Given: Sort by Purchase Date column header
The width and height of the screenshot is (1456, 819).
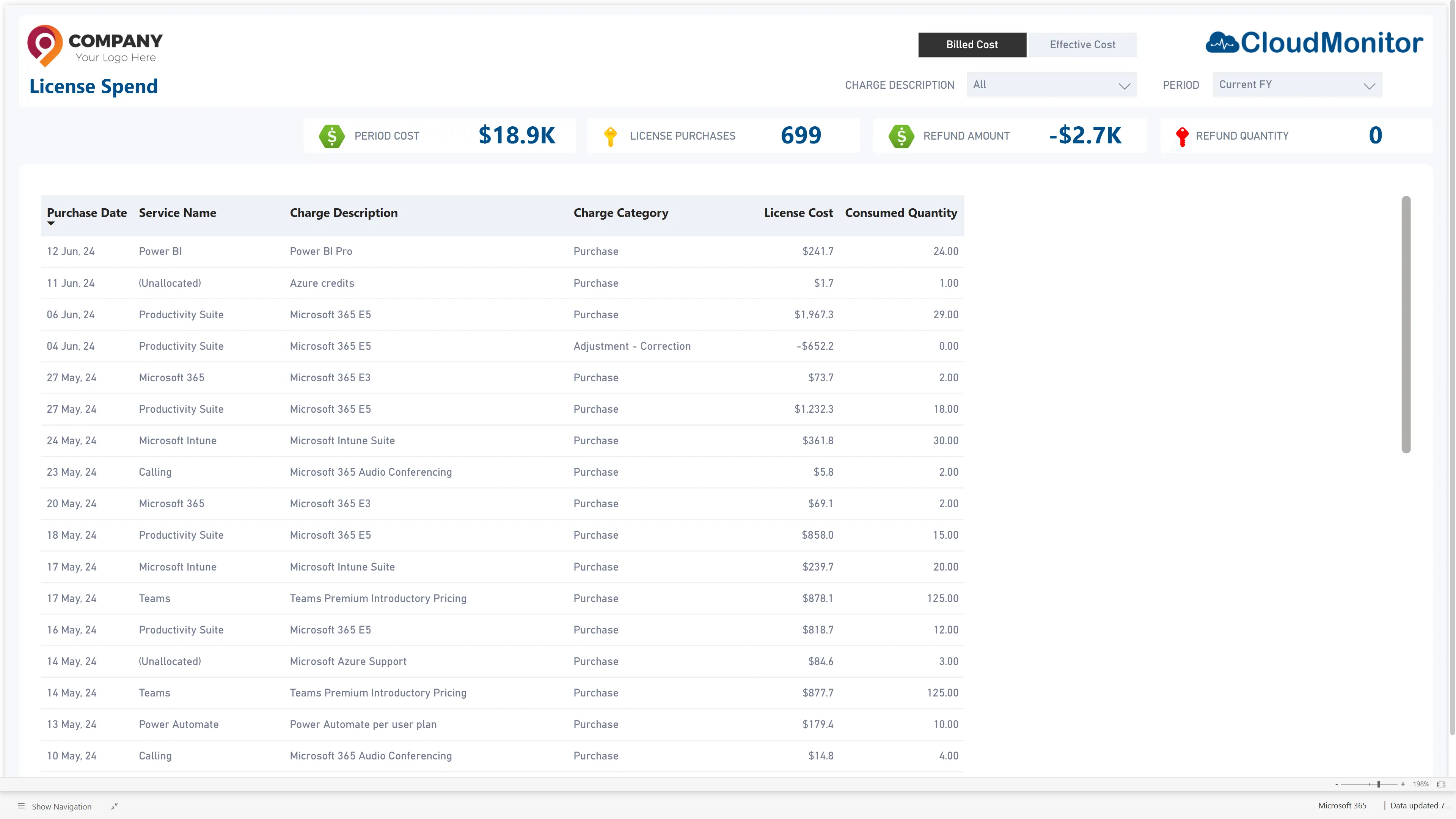Looking at the screenshot, I should pos(87,213).
